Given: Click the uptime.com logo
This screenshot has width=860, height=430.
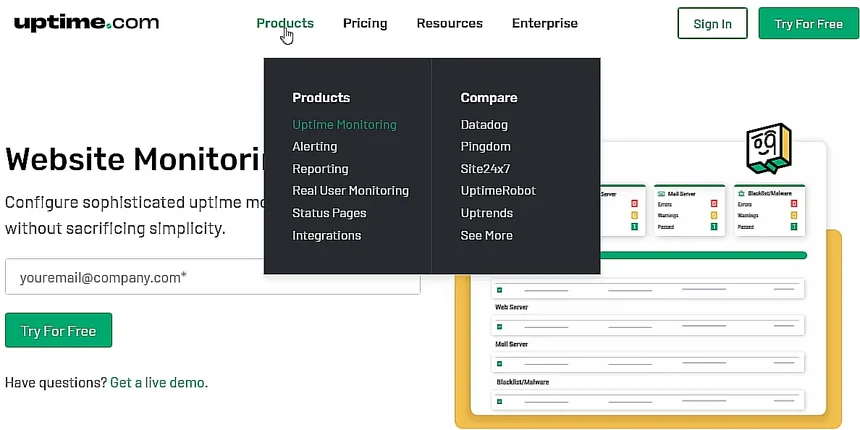Looking at the screenshot, I should click(x=87, y=23).
